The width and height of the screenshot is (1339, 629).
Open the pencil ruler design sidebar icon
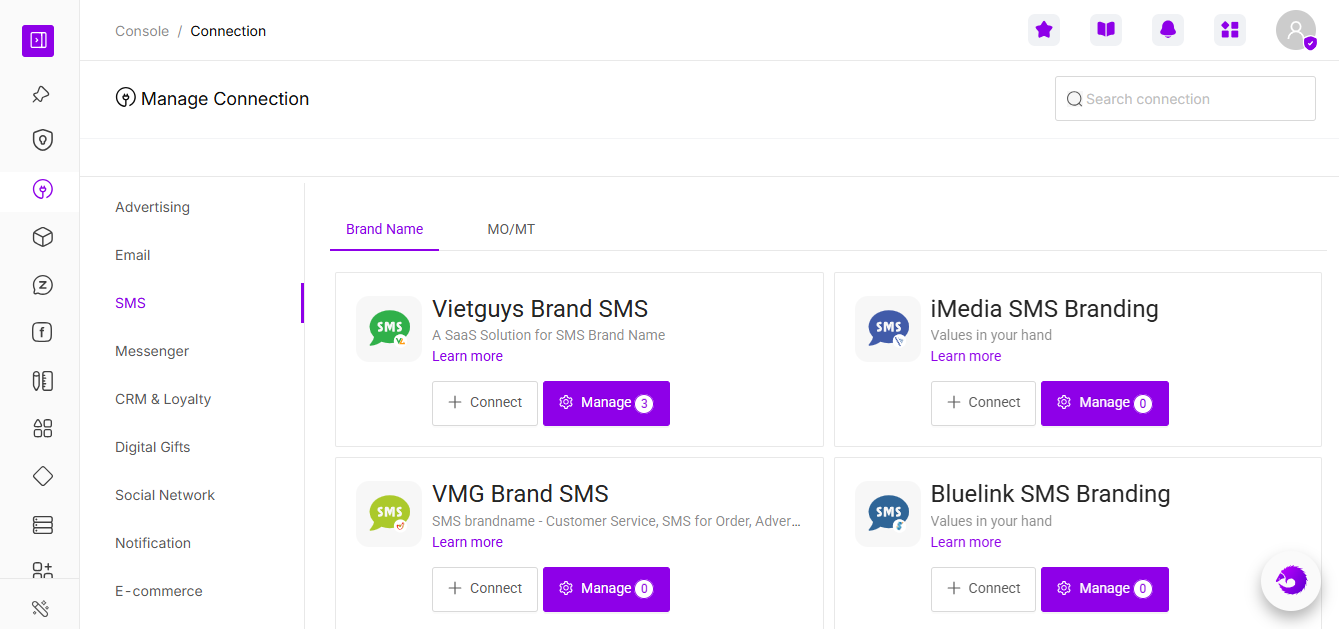[42, 381]
